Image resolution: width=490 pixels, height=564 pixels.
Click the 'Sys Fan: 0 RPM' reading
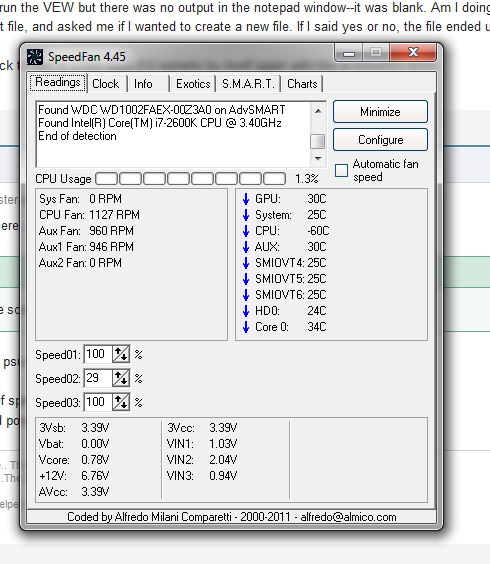click(x=80, y=199)
